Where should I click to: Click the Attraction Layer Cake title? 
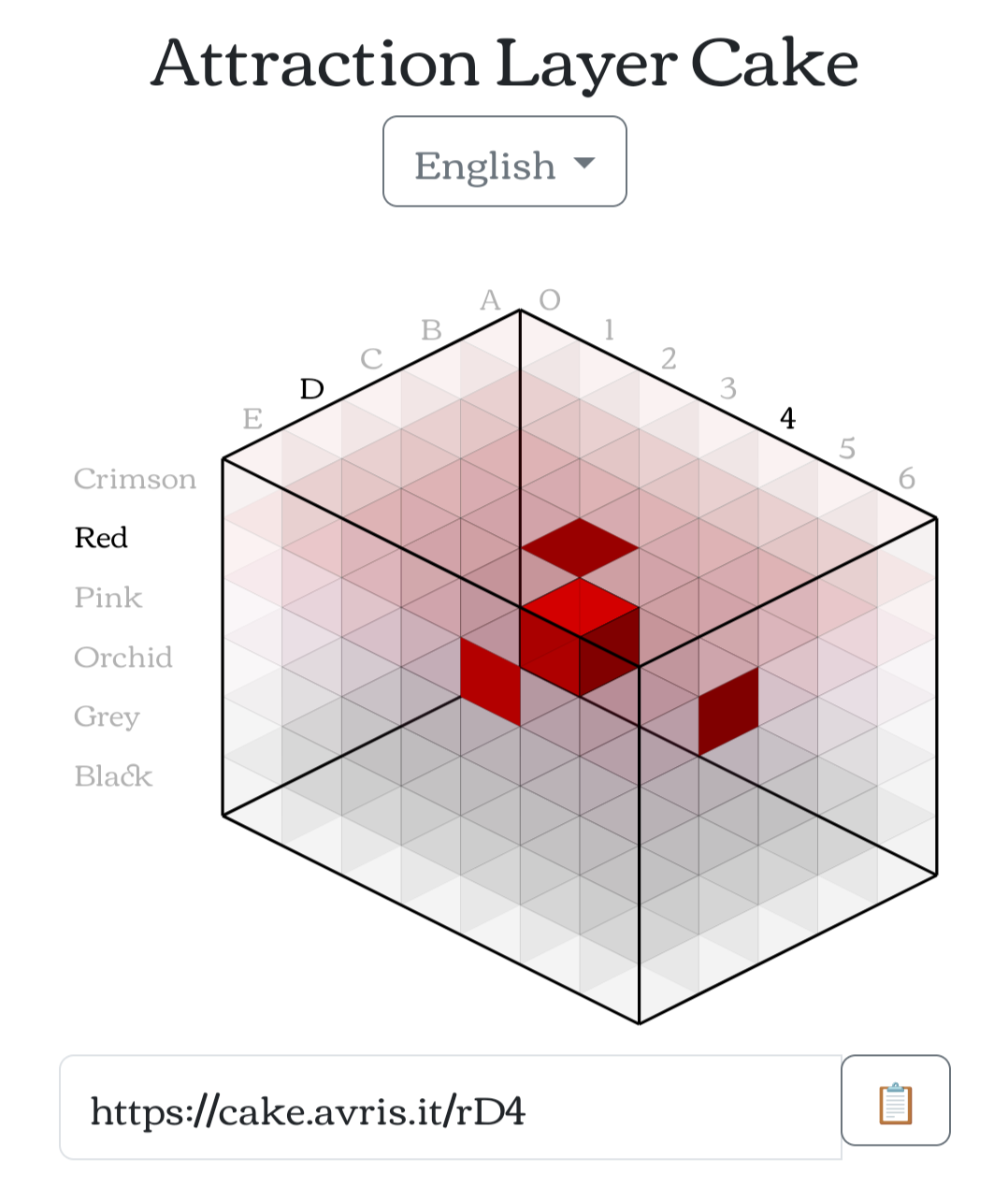click(x=504, y=64)
